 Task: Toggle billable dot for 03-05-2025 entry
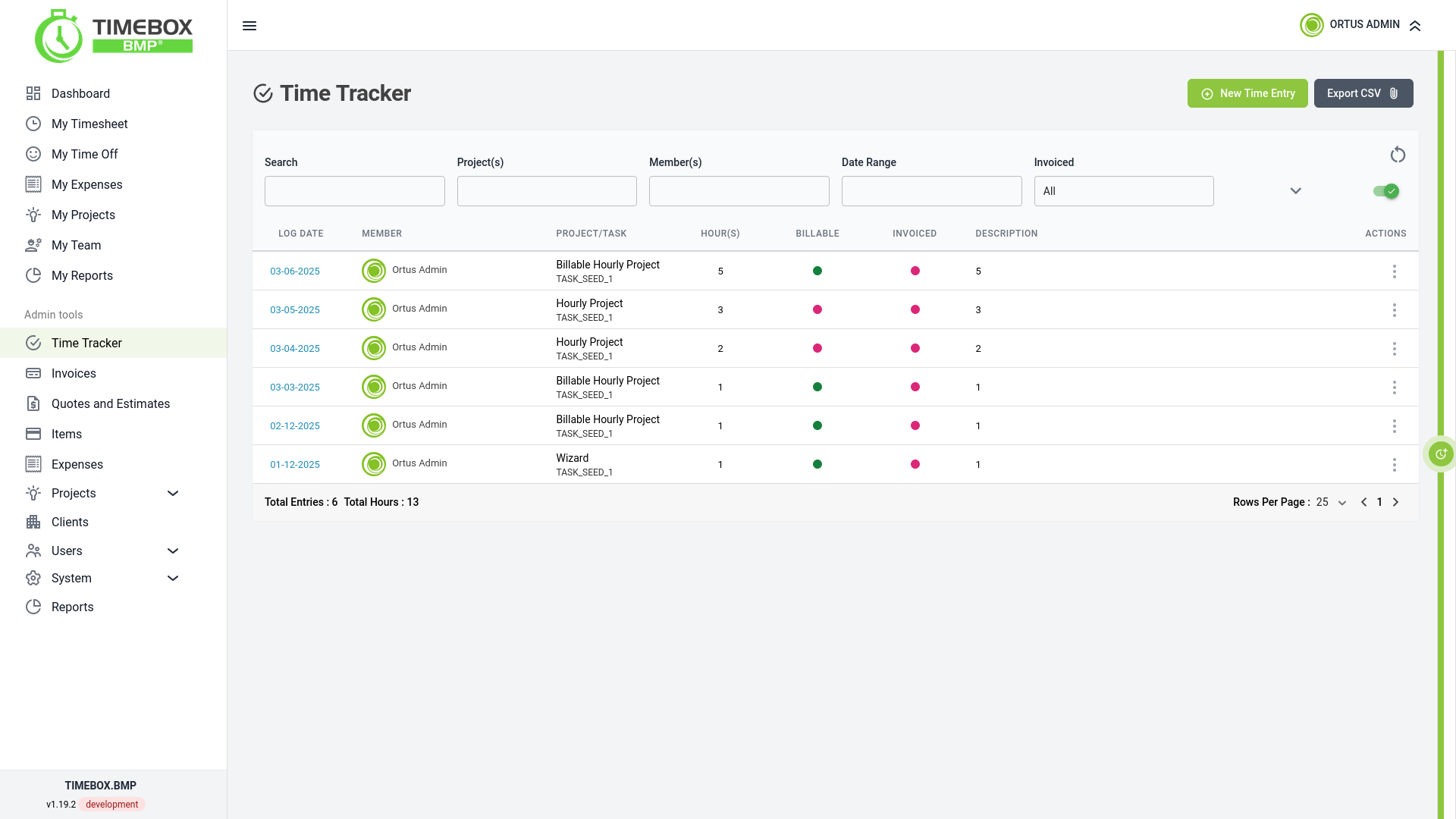pos(817,309)
